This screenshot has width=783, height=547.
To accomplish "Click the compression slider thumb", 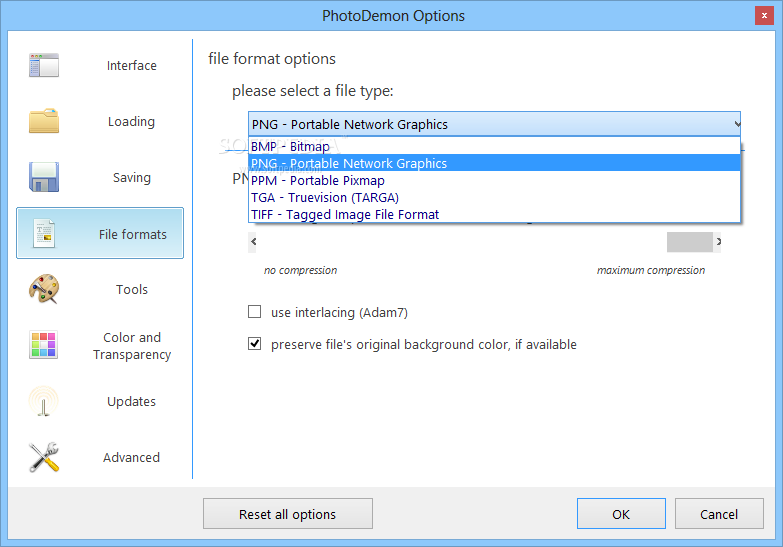I will coord(690,242).
